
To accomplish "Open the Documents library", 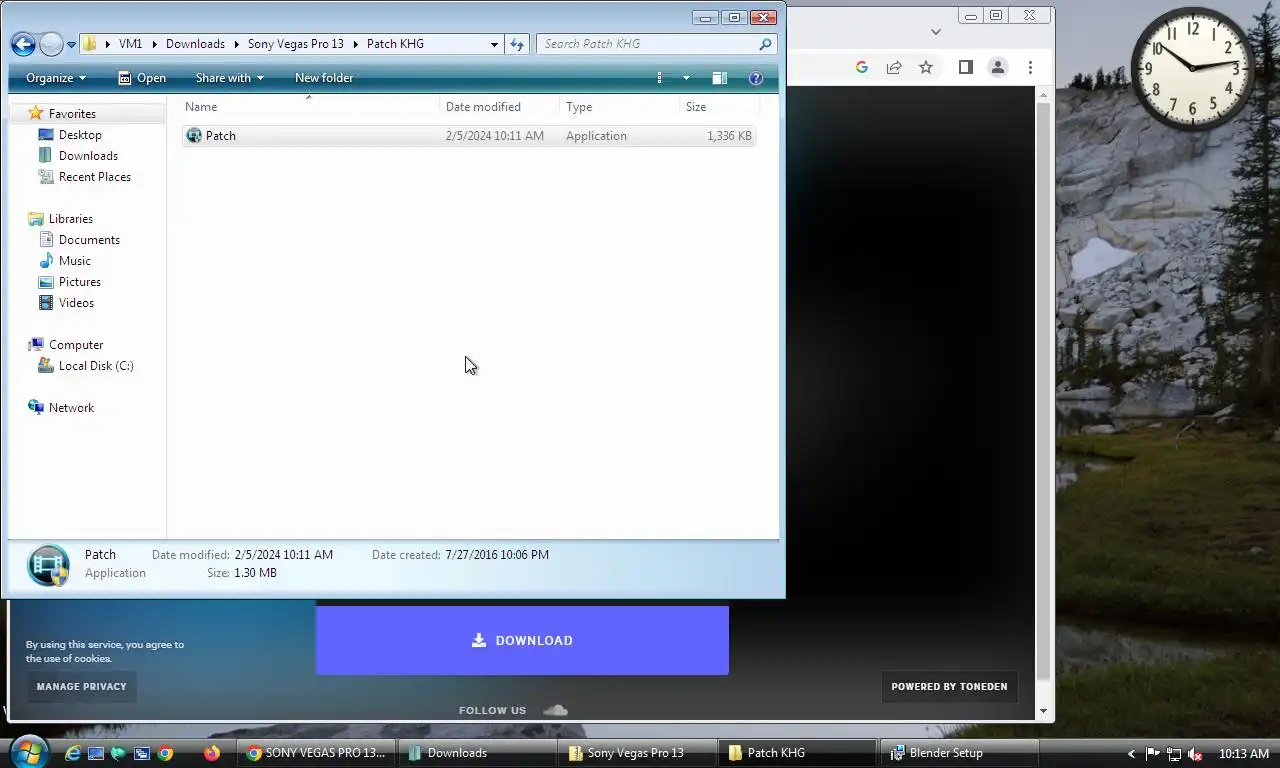I will [x=79, y=240].
